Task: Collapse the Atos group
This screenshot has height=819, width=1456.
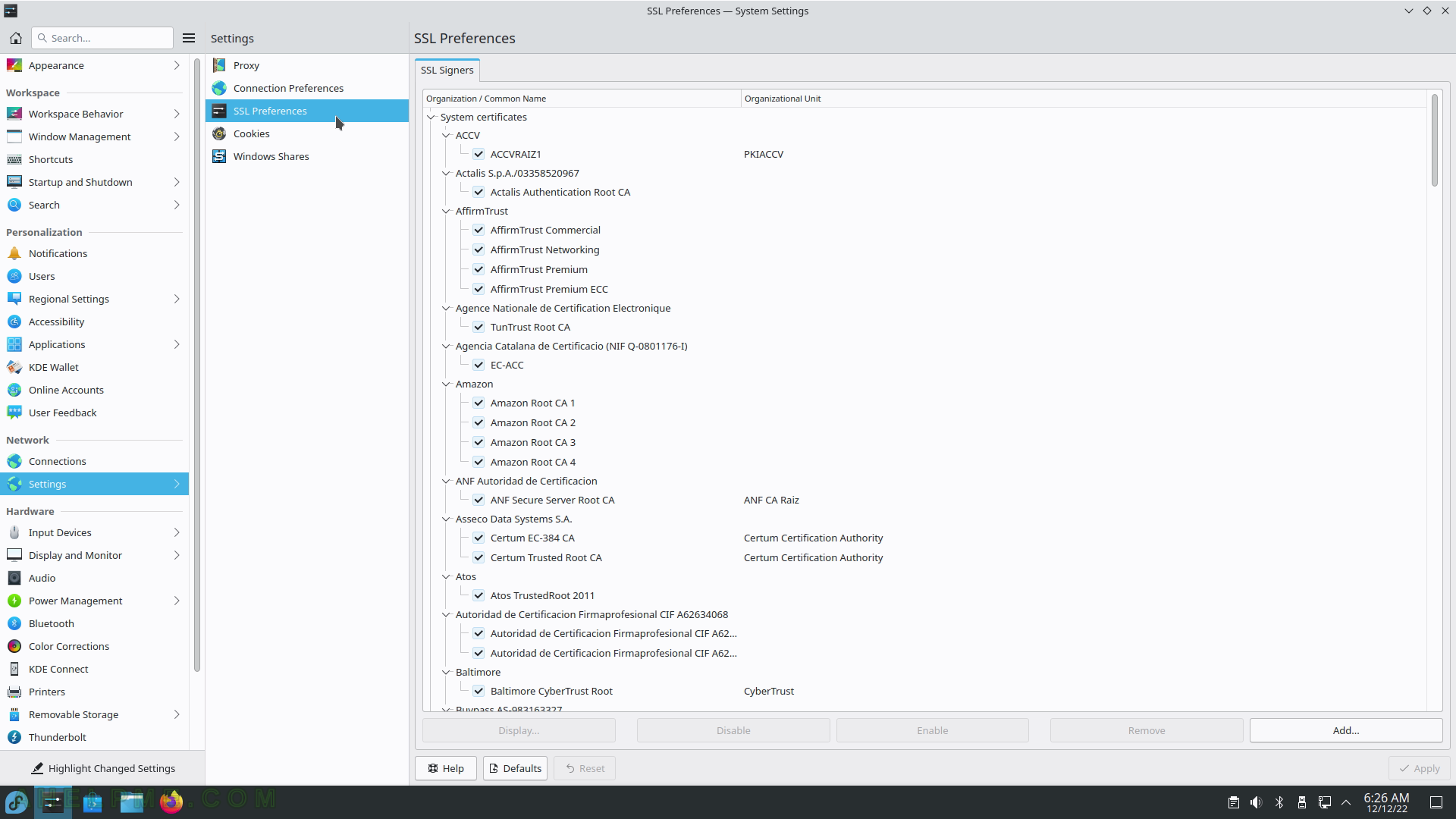Action: click(447, 576)
